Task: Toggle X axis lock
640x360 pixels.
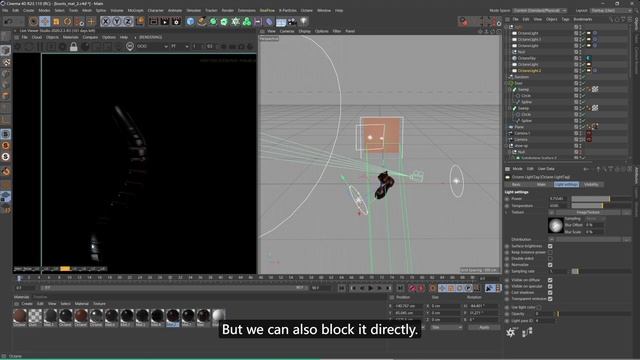Action: click(106, 21)
